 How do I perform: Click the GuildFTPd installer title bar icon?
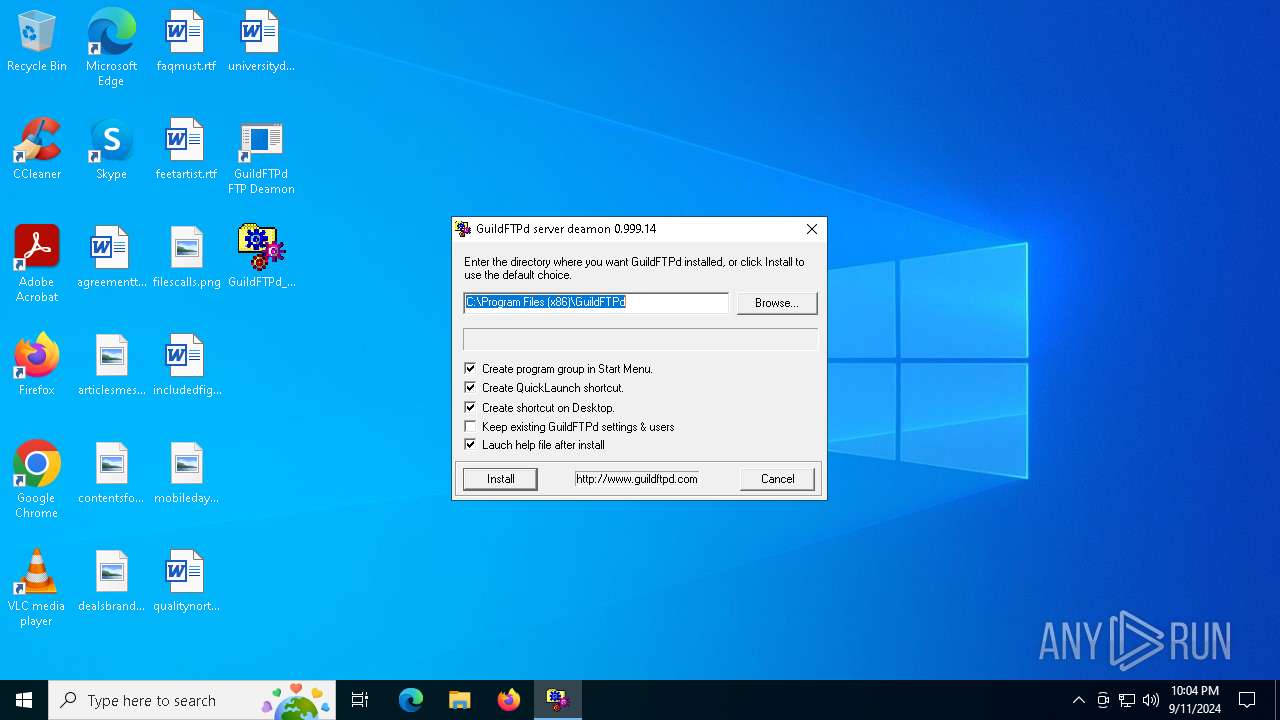(x=463, y=229)
